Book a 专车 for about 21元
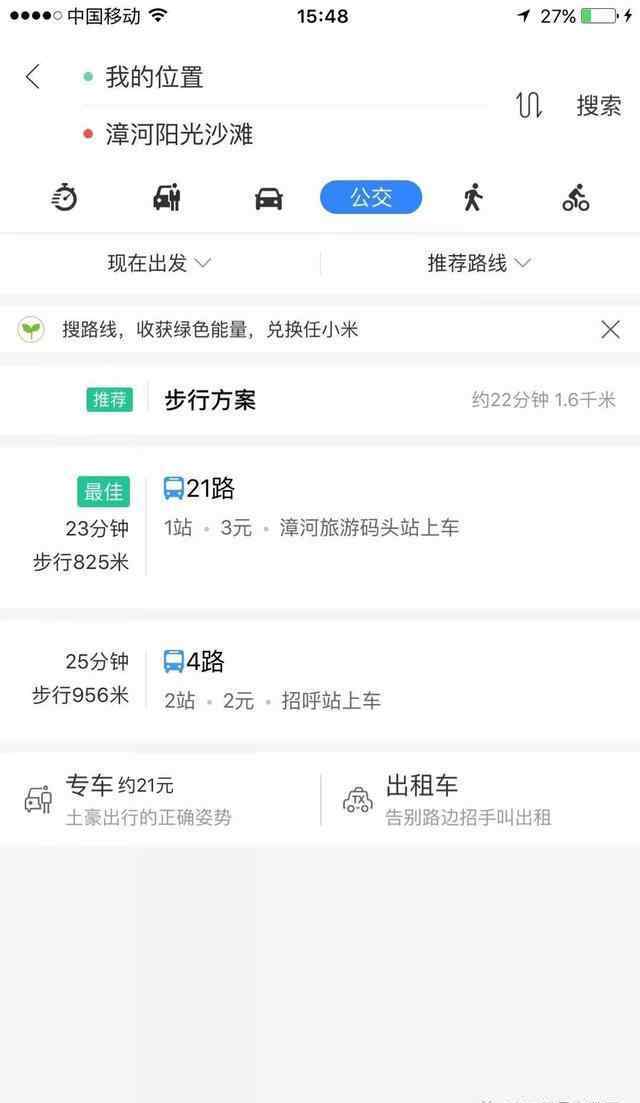Screen dimensions: 640x1103 [160, 800]
